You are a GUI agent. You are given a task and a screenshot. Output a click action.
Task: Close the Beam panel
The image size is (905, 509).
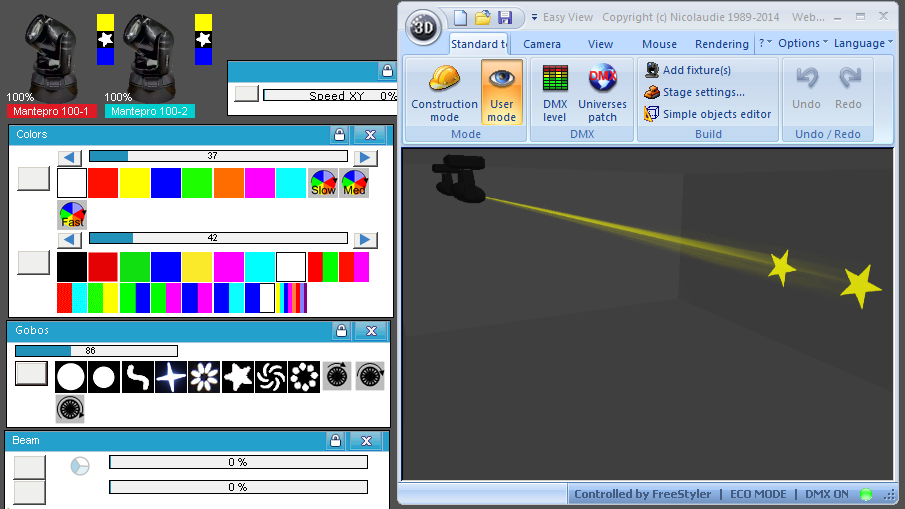pos(366,441)
